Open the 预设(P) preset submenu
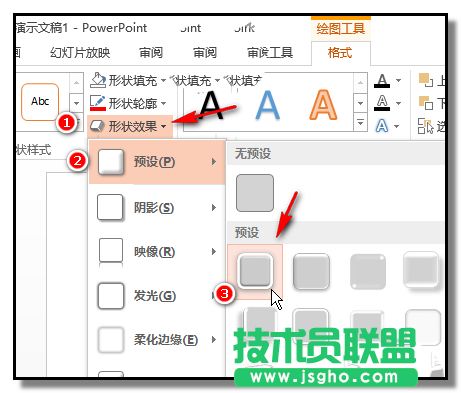This screenshot has width=461, height=393. click(157, 162)
